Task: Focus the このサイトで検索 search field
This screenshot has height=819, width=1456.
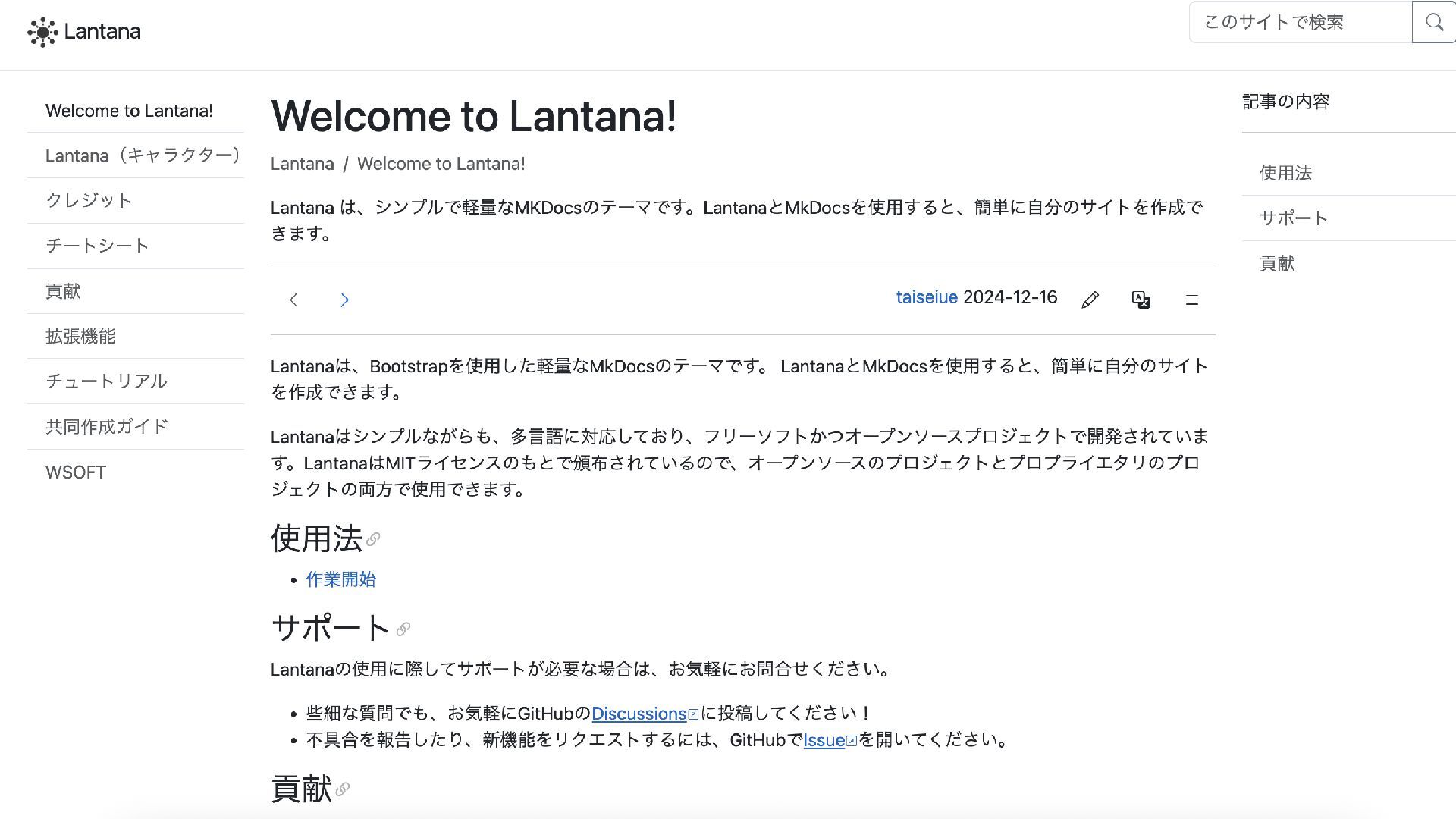Action: coord(1300,23)
